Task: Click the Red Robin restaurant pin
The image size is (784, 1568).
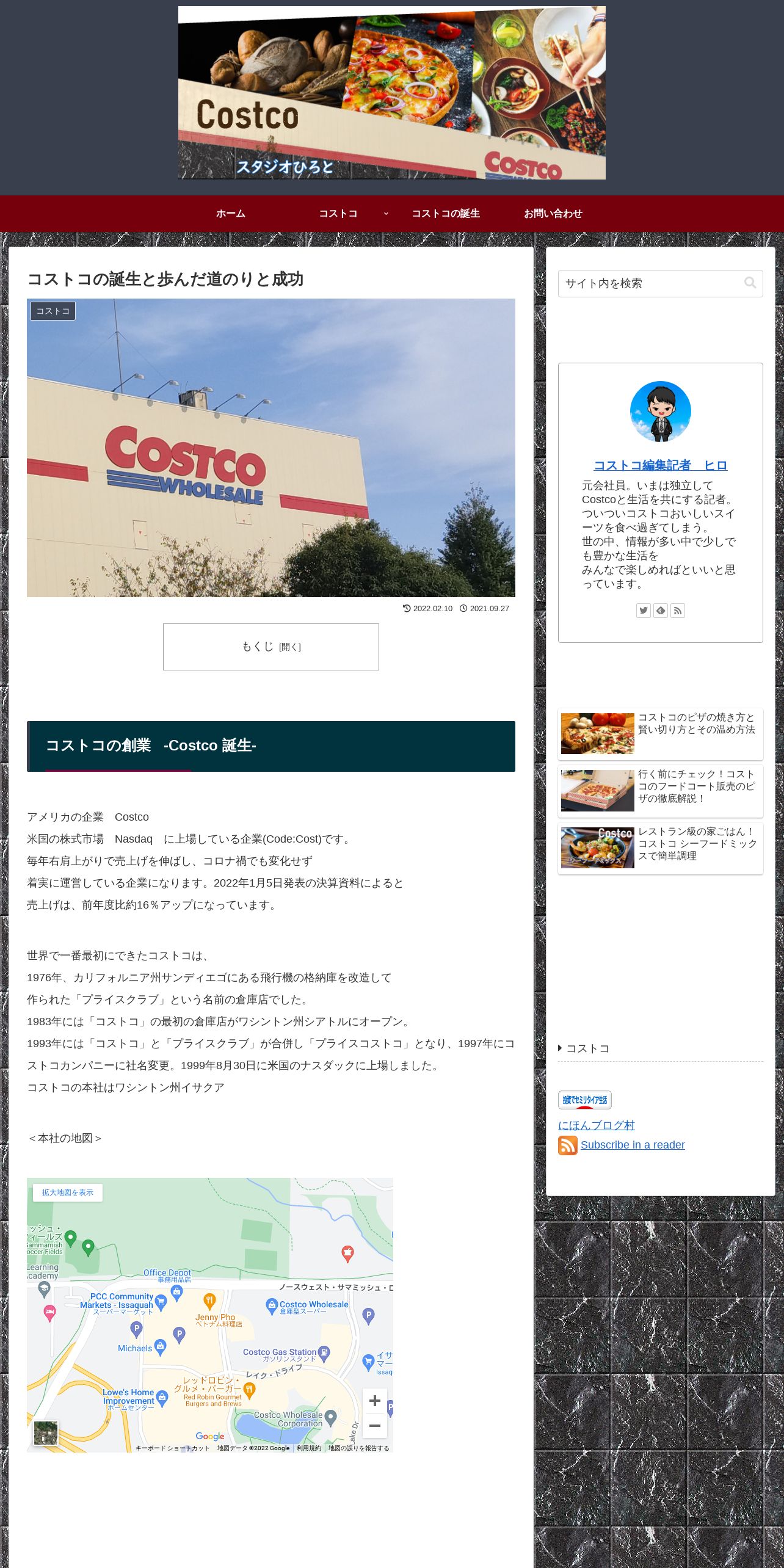Action: [249, 1390]
